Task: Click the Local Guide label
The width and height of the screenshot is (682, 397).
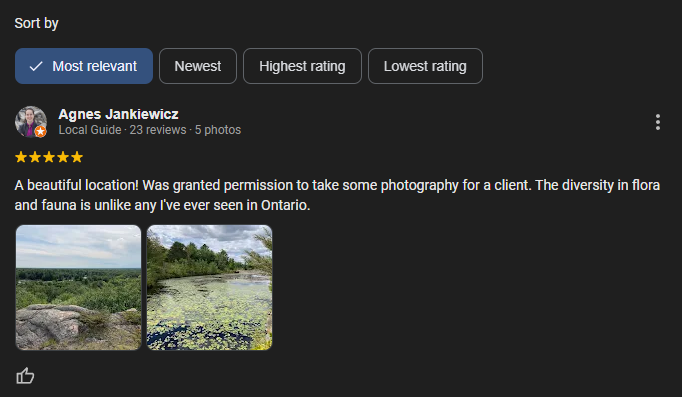Action: pos(90,130)
